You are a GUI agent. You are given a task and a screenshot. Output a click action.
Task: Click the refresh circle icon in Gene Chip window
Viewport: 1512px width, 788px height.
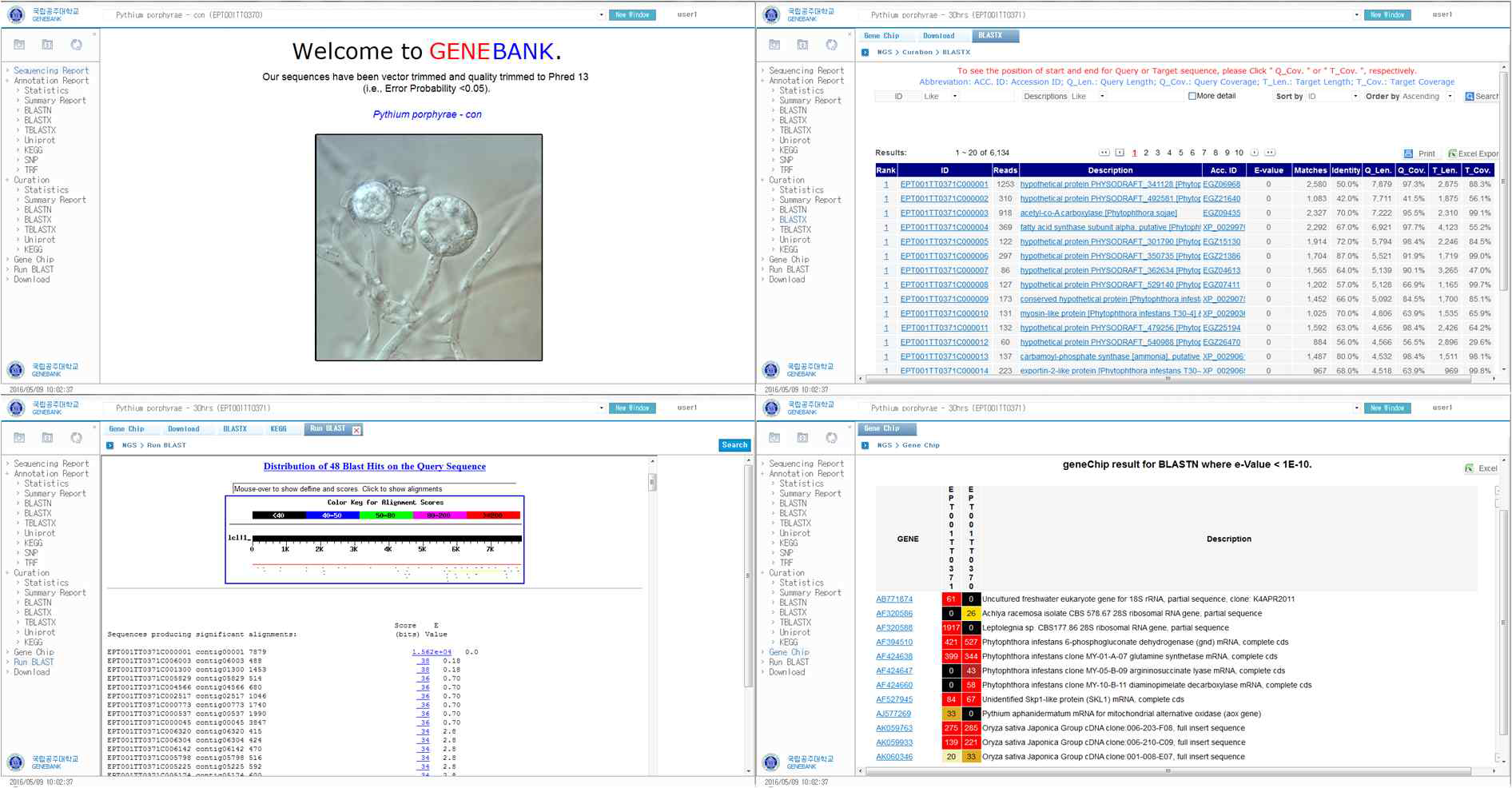tap(831, 437)
